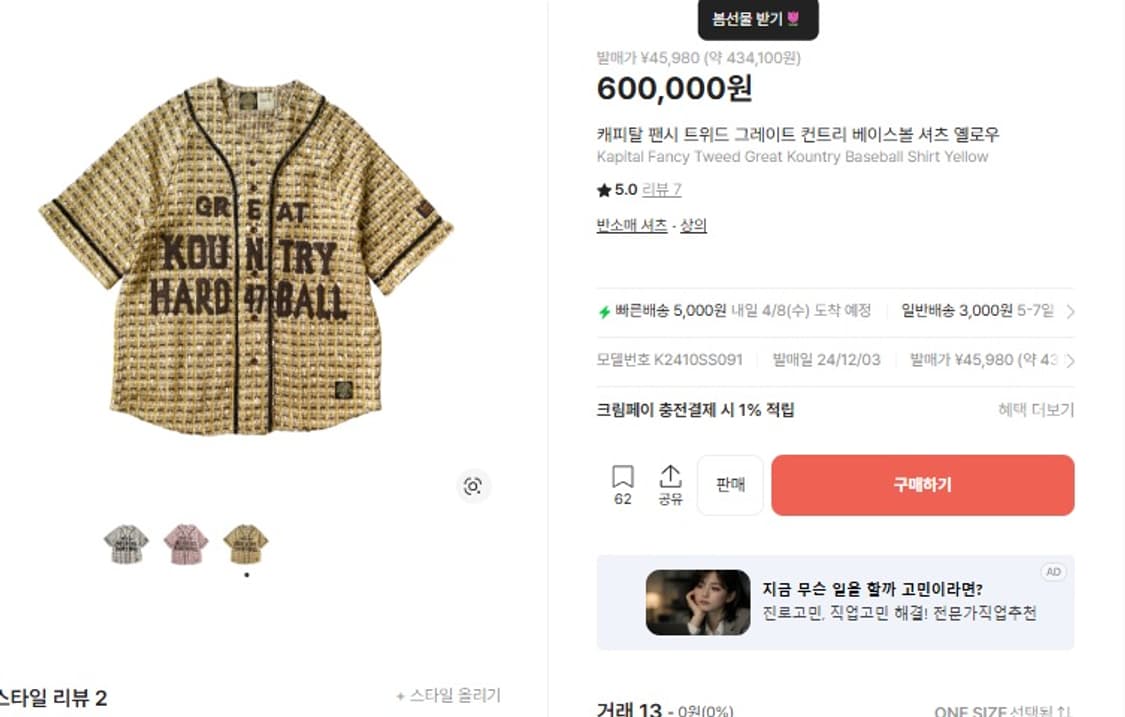1125x717 pixels.
Task: Expand delivery options with the chevron arrow
Action: (1070, 312)
